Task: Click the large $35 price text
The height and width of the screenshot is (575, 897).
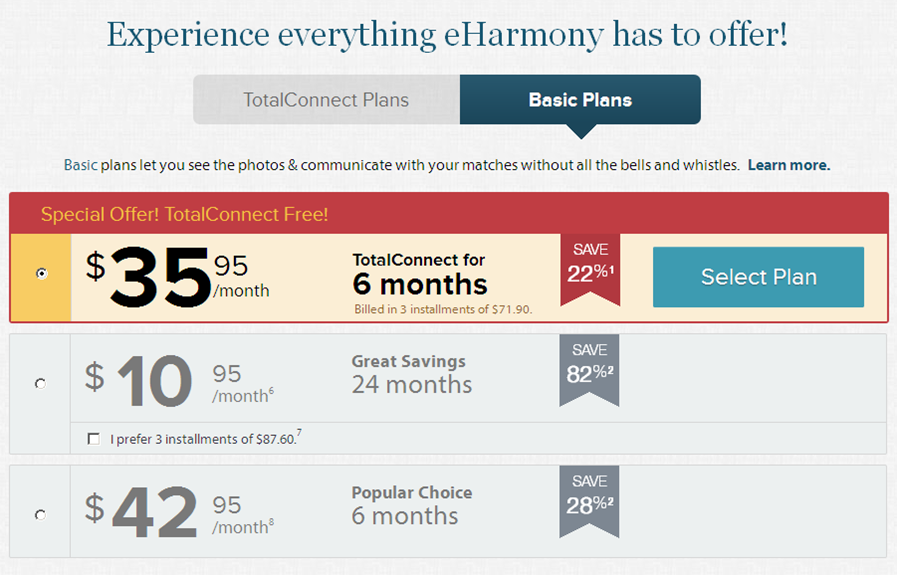Action: (x=160, y=275)
